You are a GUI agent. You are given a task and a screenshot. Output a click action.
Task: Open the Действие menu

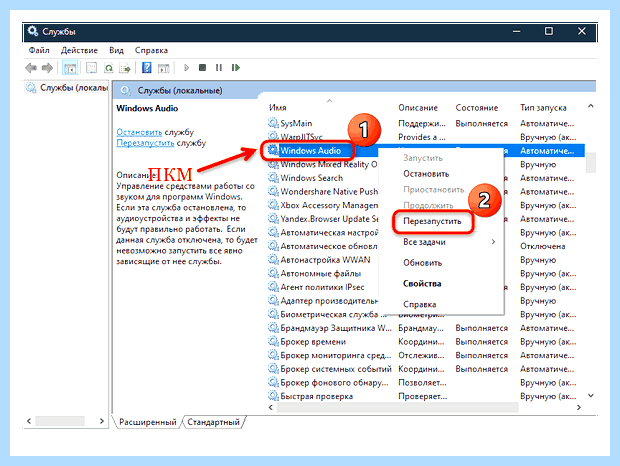click(x=79, y=50)
